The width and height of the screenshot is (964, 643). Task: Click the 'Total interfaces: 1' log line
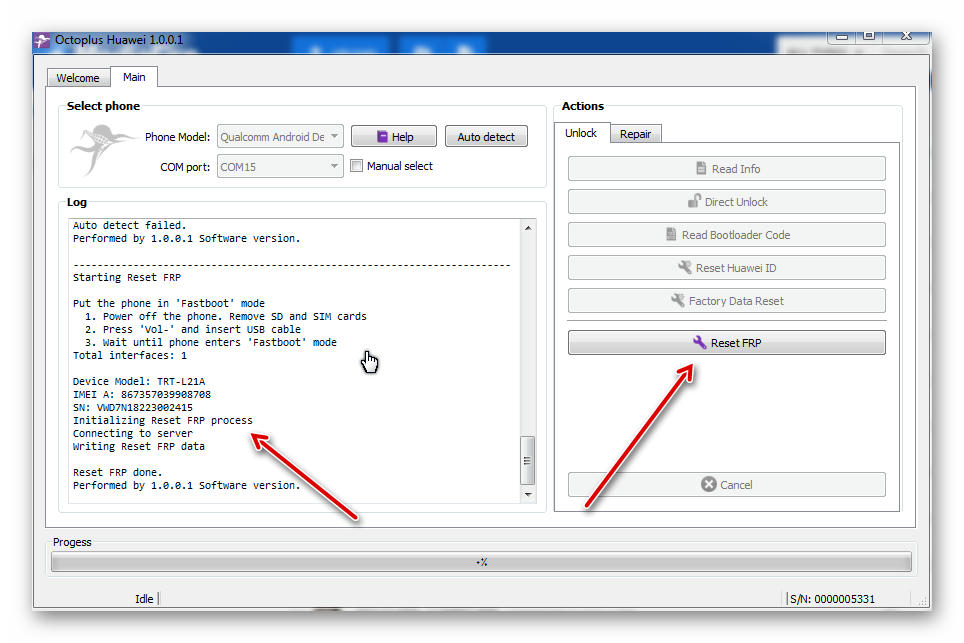tap(130, 355)
